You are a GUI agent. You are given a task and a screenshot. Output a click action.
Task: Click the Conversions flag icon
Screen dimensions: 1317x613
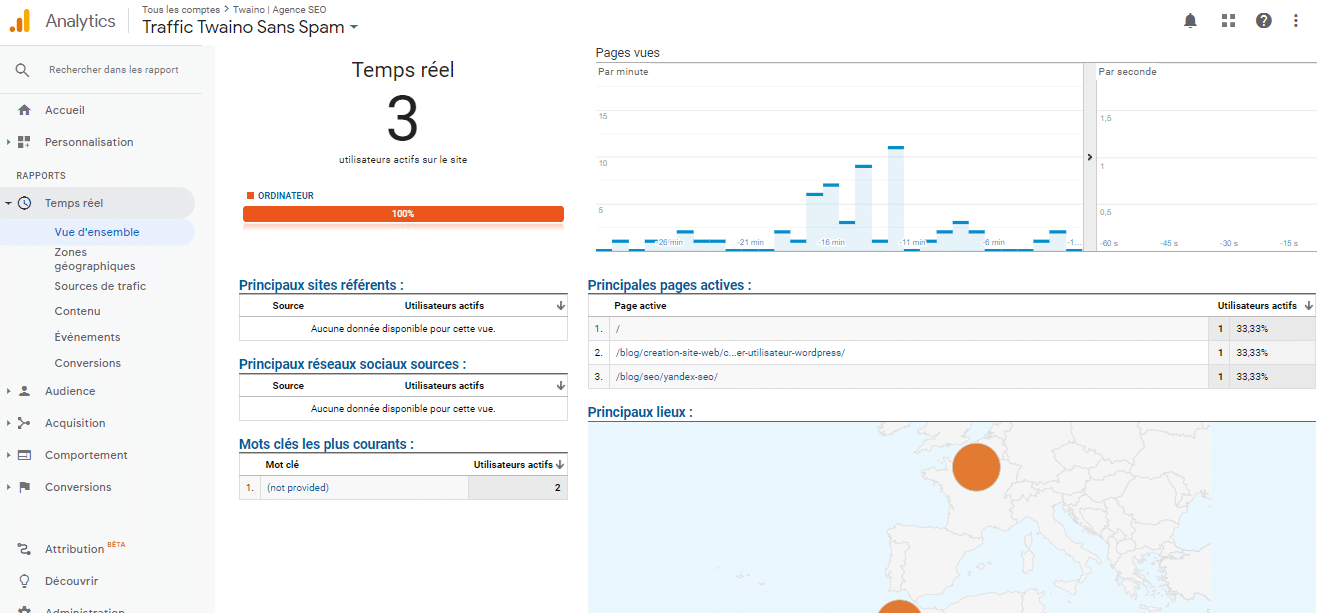[24, 487]
